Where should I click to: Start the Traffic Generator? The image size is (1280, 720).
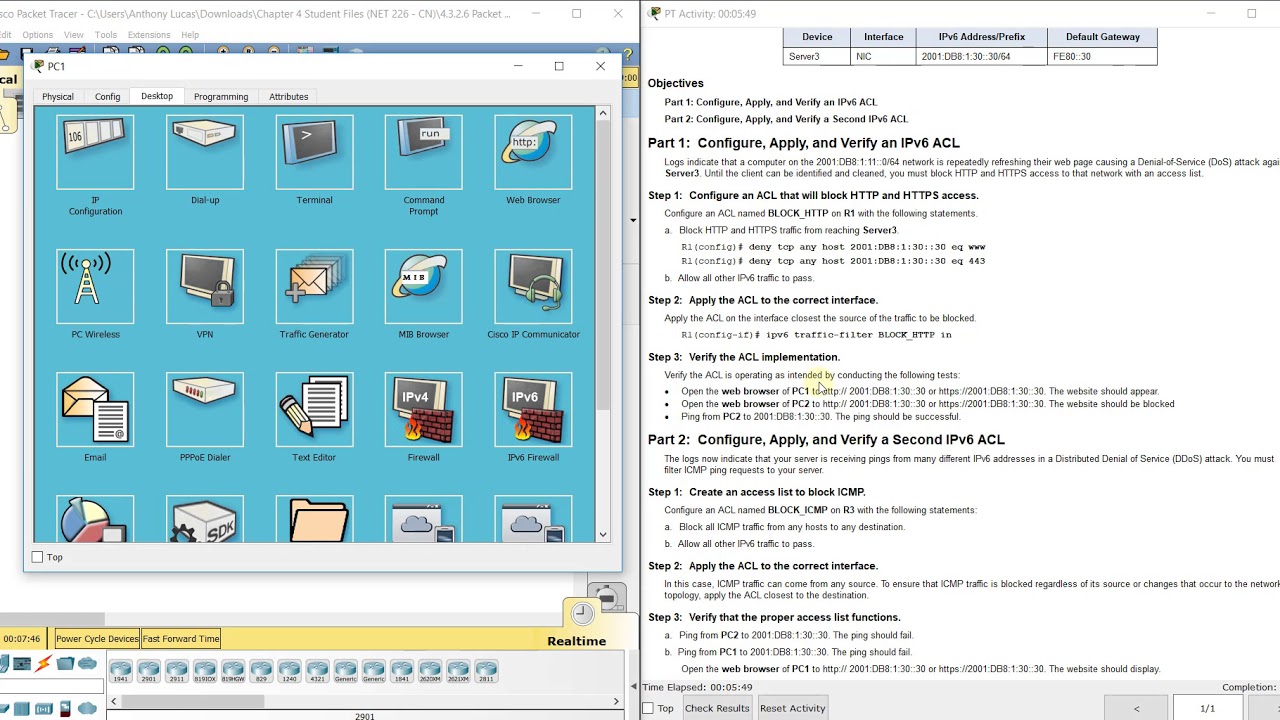(x=314, y=286)
